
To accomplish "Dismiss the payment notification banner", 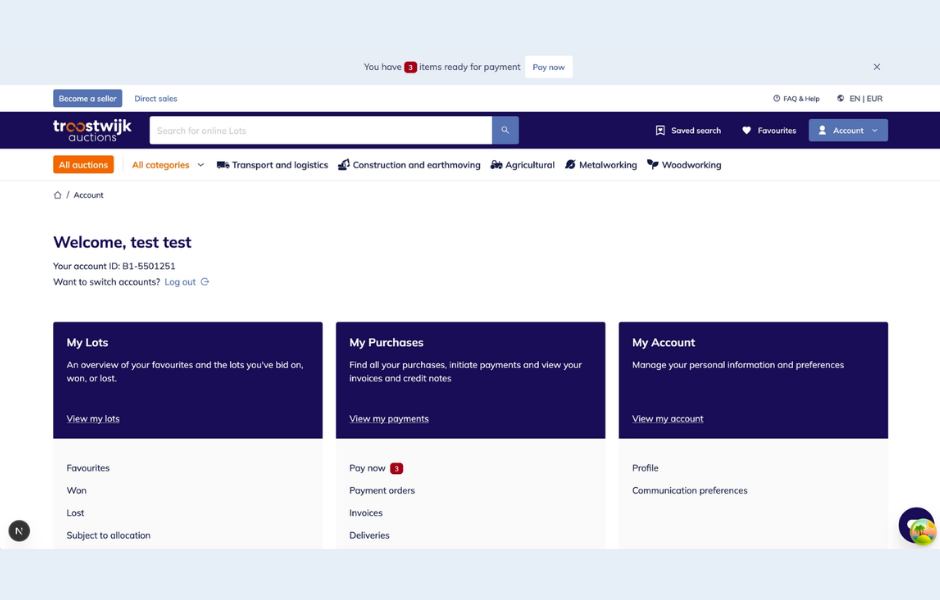I will (x=877, y=67).
